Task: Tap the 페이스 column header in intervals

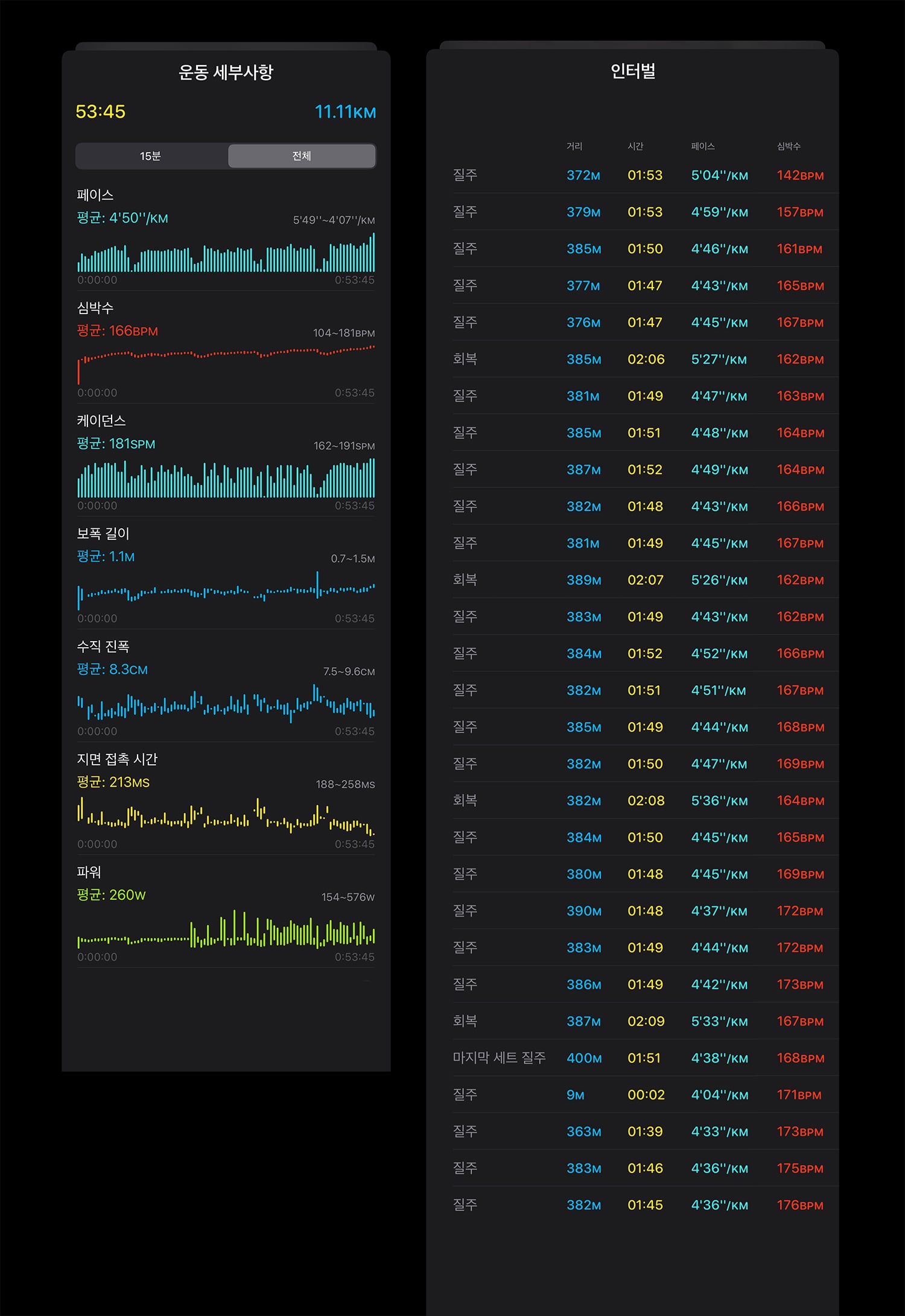Action: (703, 146)
